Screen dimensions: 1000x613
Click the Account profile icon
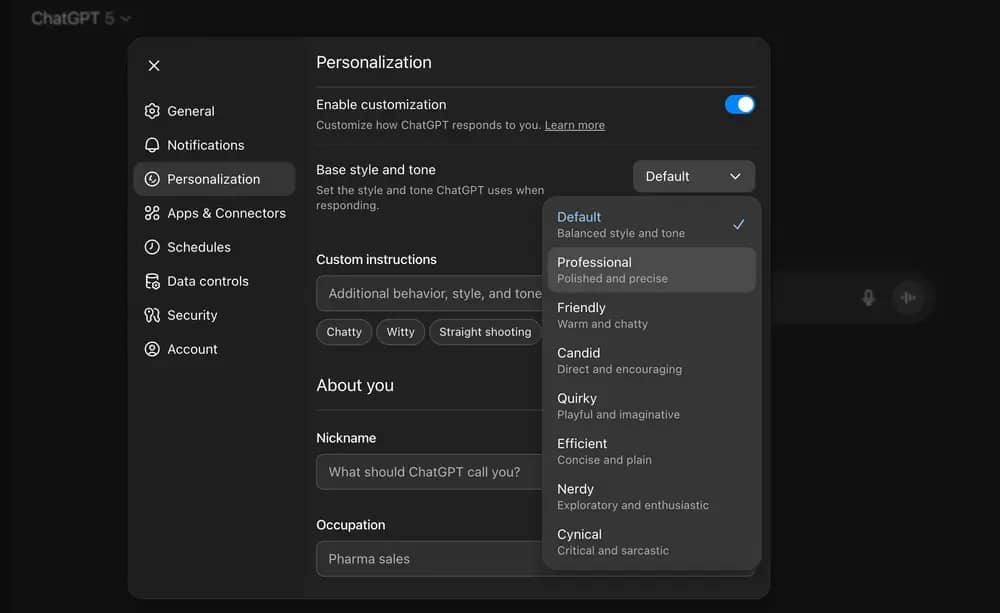coord(152,349)
